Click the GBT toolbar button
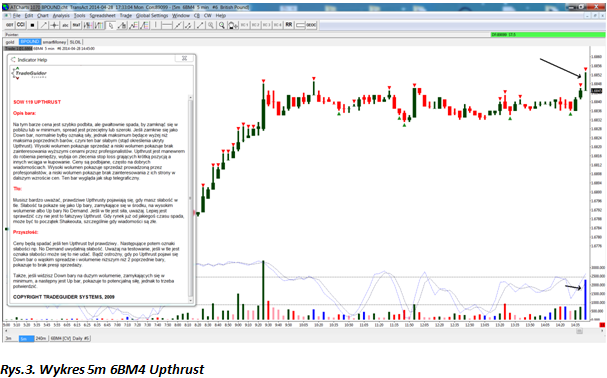Viewport: 607px width, 378px height. 10,25
